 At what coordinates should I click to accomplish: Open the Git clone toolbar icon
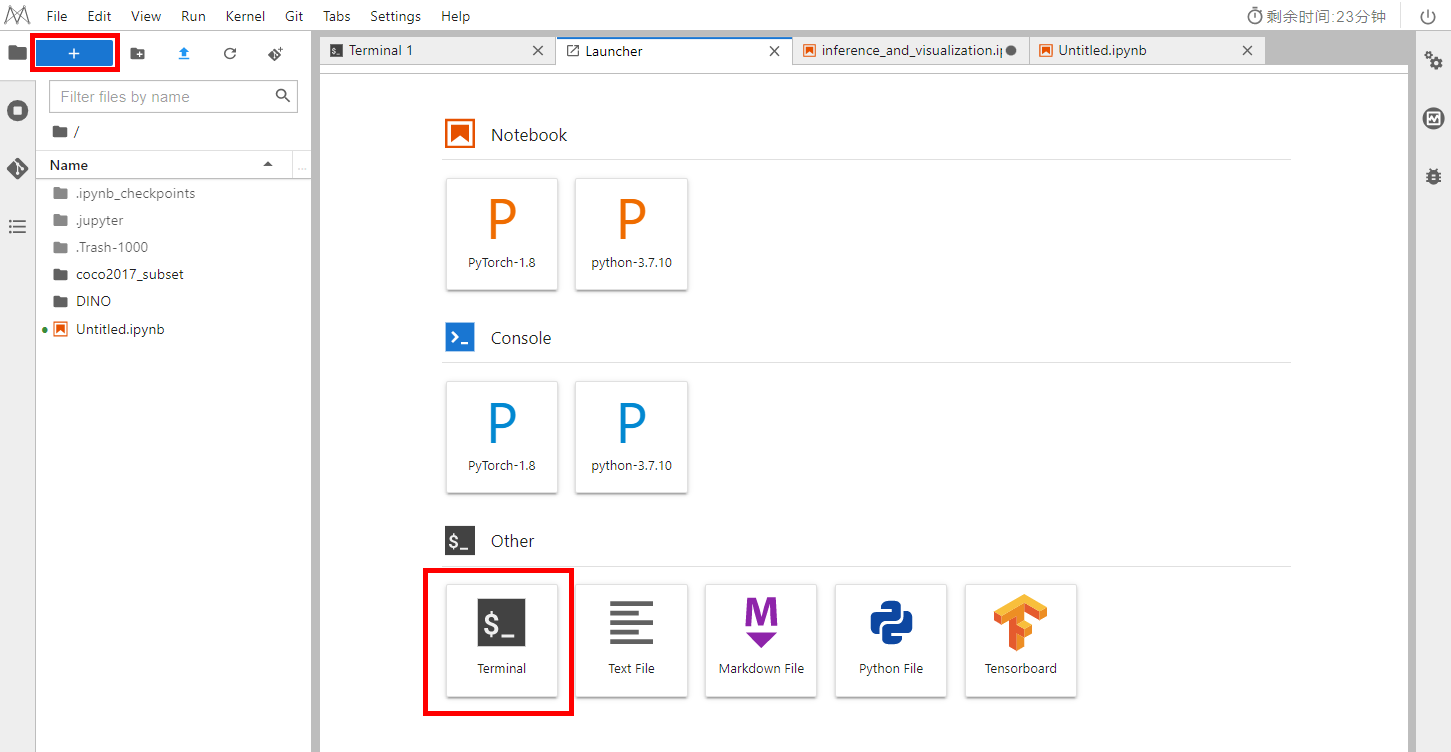pyautogui.click(x=276, y=54)
